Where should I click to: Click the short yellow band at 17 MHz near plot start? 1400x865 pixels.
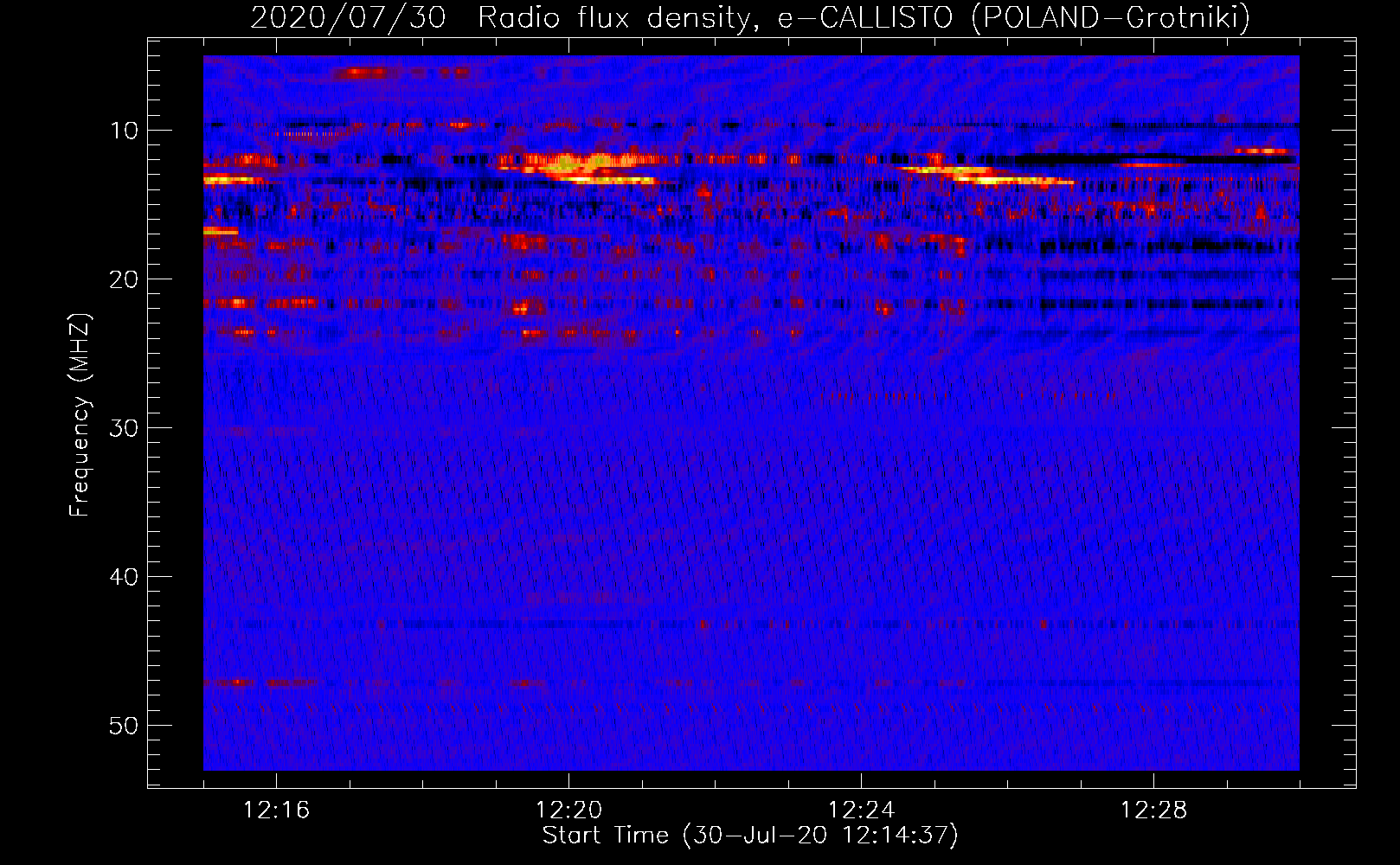pos(221,231)
